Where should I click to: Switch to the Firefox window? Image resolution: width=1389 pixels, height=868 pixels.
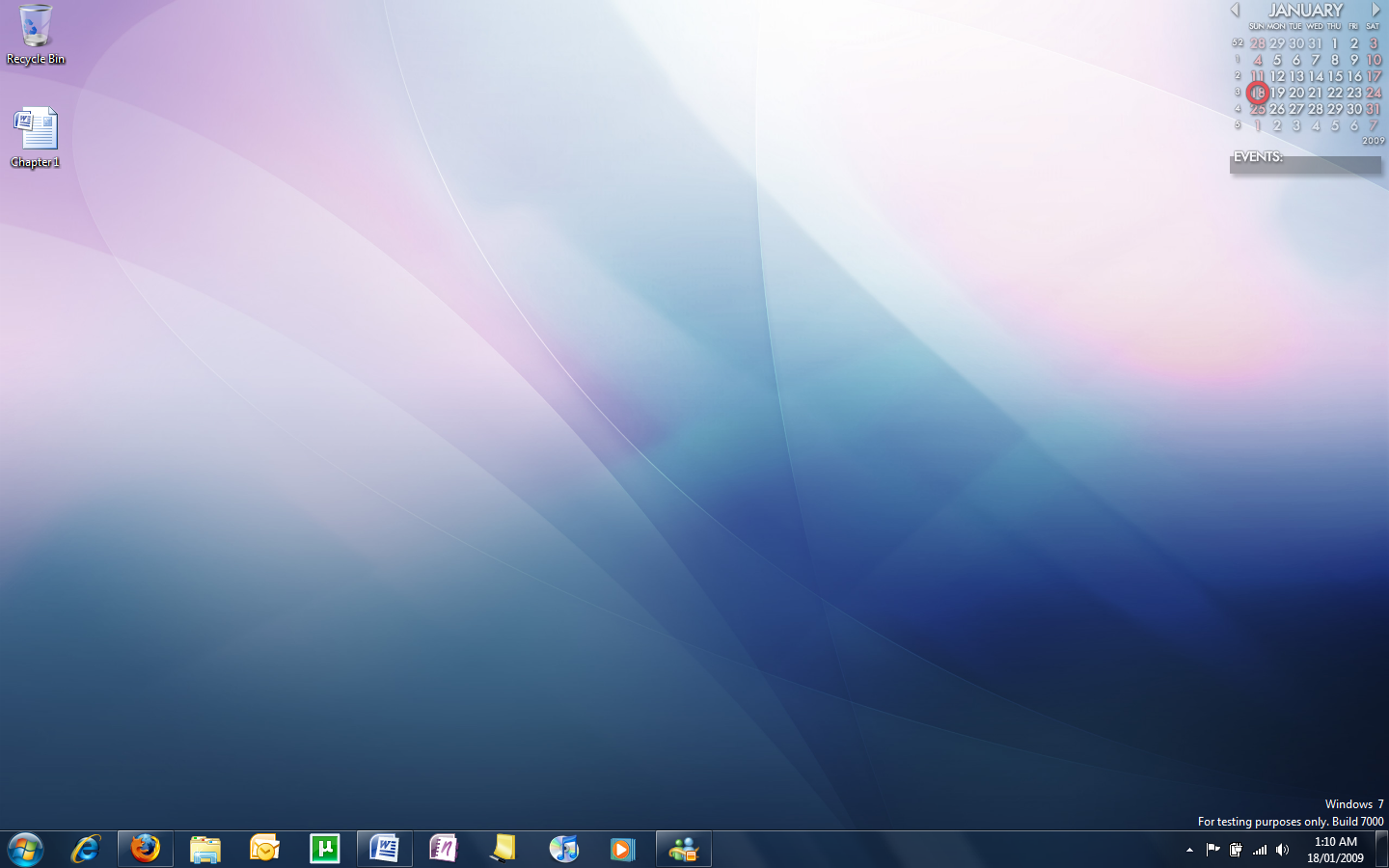pyautogui.click(x=146, y=850)
